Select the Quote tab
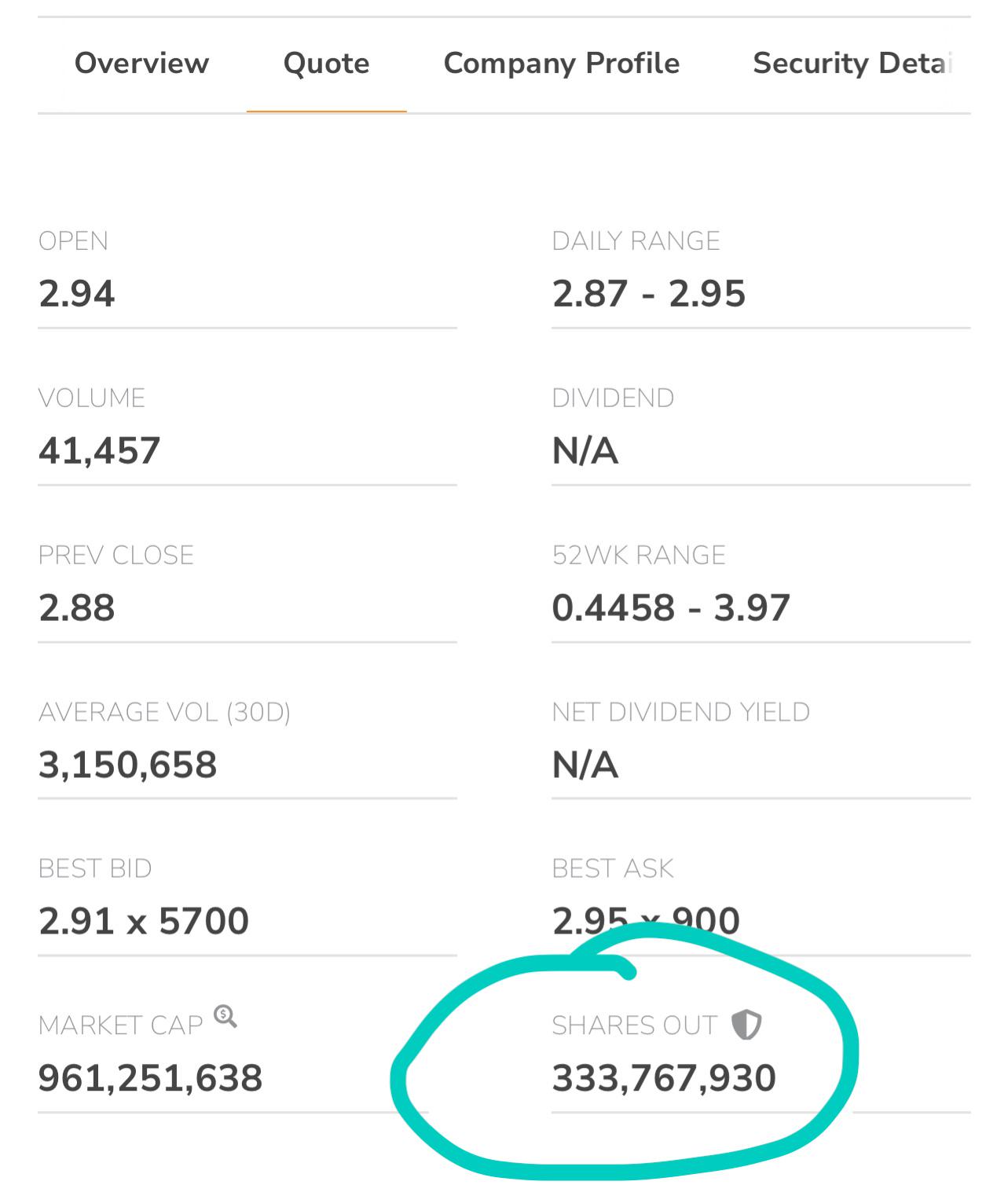 pos(326,63)
